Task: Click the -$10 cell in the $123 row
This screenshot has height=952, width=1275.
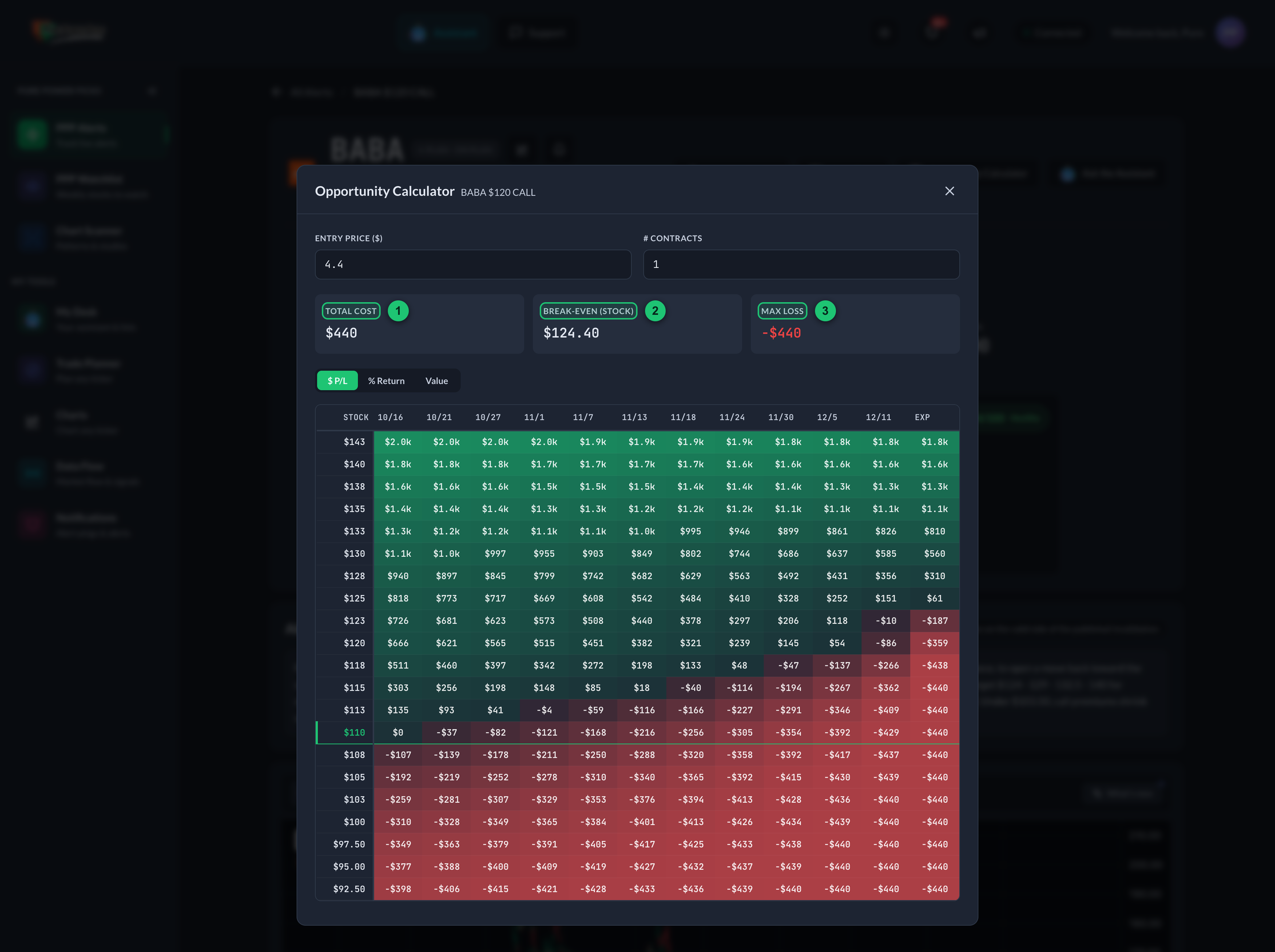Action: click(x=886, y=621)
